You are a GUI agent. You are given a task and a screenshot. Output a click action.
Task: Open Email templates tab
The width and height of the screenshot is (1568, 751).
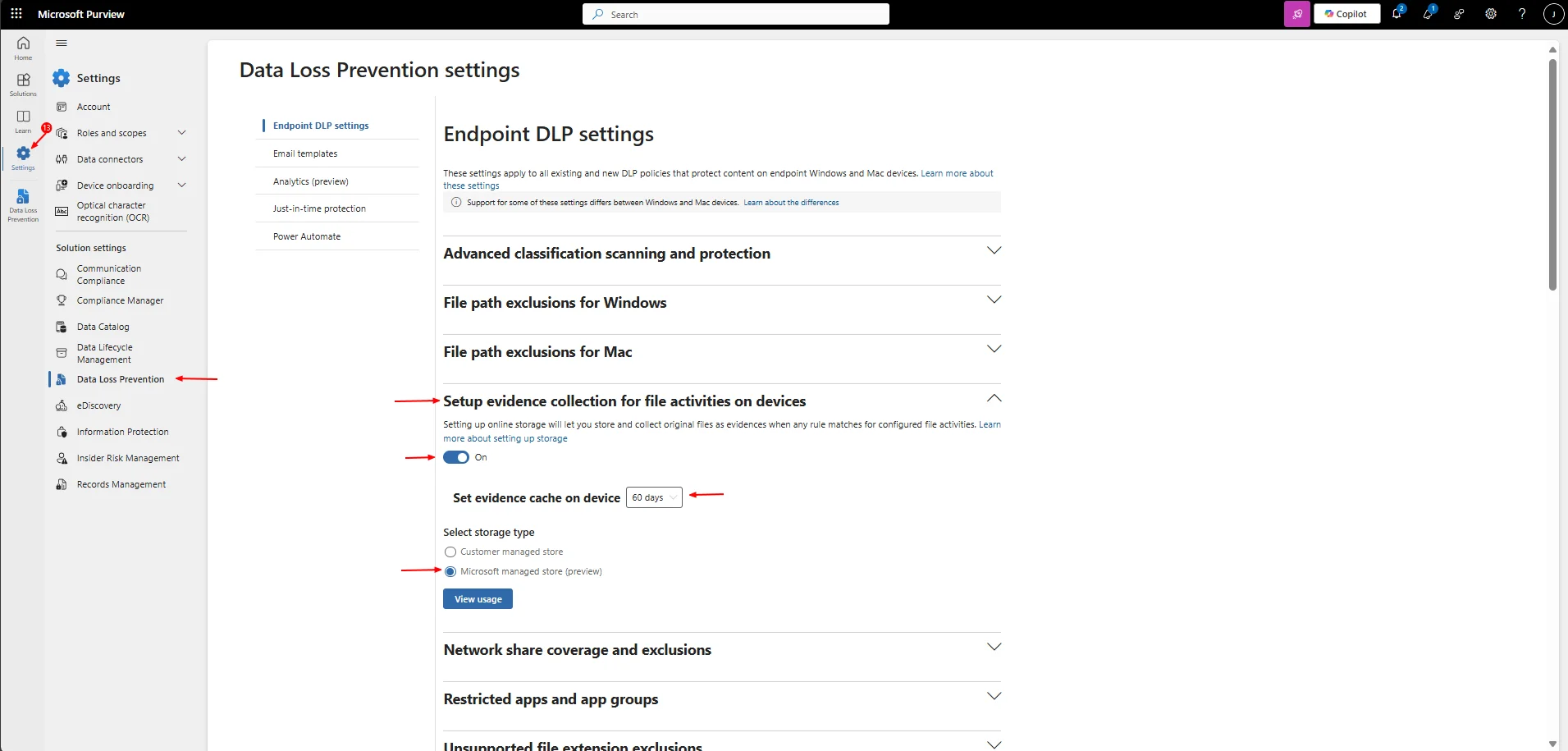(x=305, y=153)
